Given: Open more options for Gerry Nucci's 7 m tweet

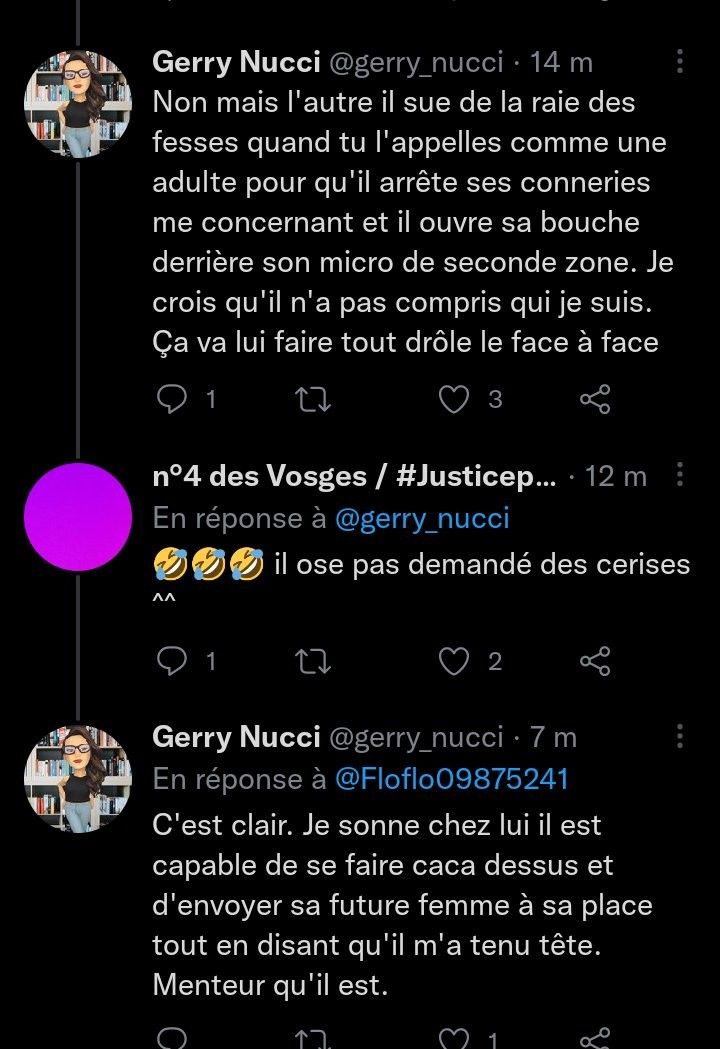Looking at the screenshot, I should tap(680, 738).
